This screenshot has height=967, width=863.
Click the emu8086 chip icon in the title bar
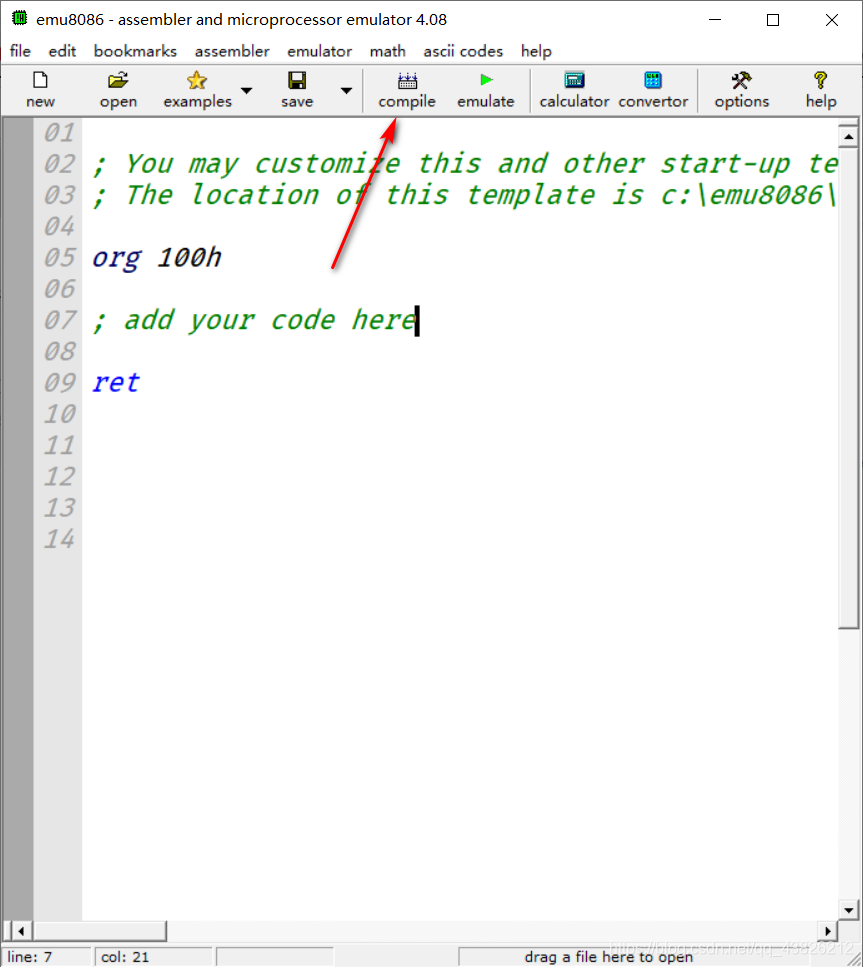[x=20, y=19]
